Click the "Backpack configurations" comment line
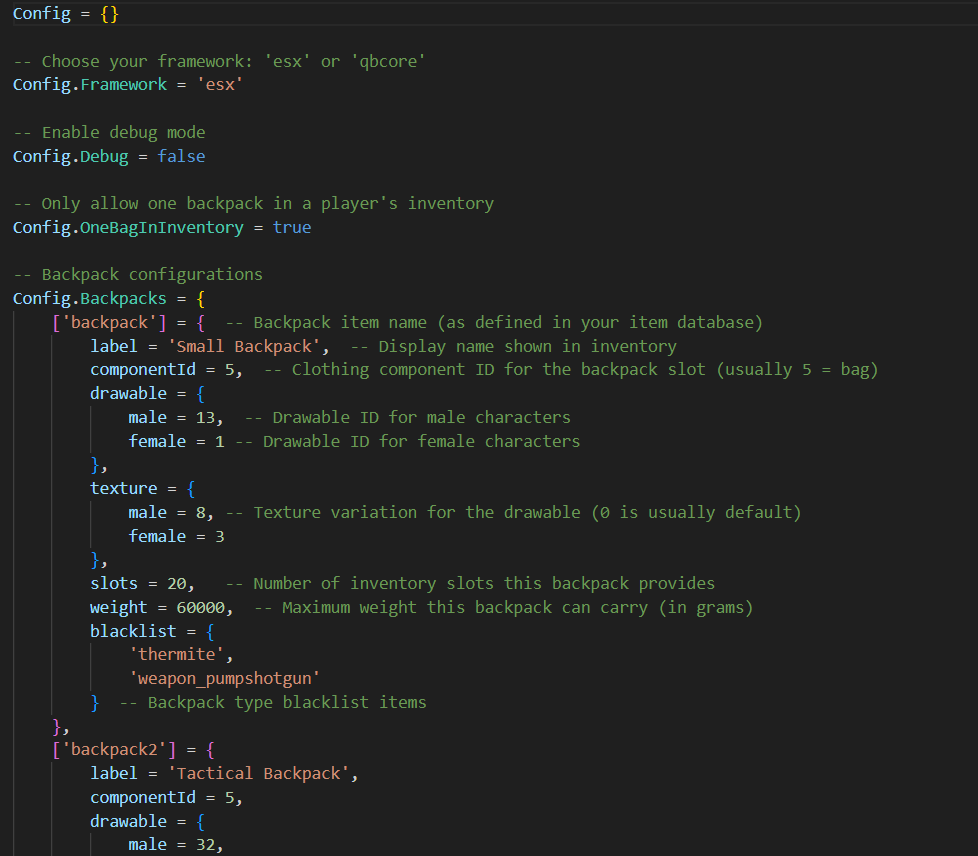The height and width of the screenshot is (856, 978). coord(151,274)
